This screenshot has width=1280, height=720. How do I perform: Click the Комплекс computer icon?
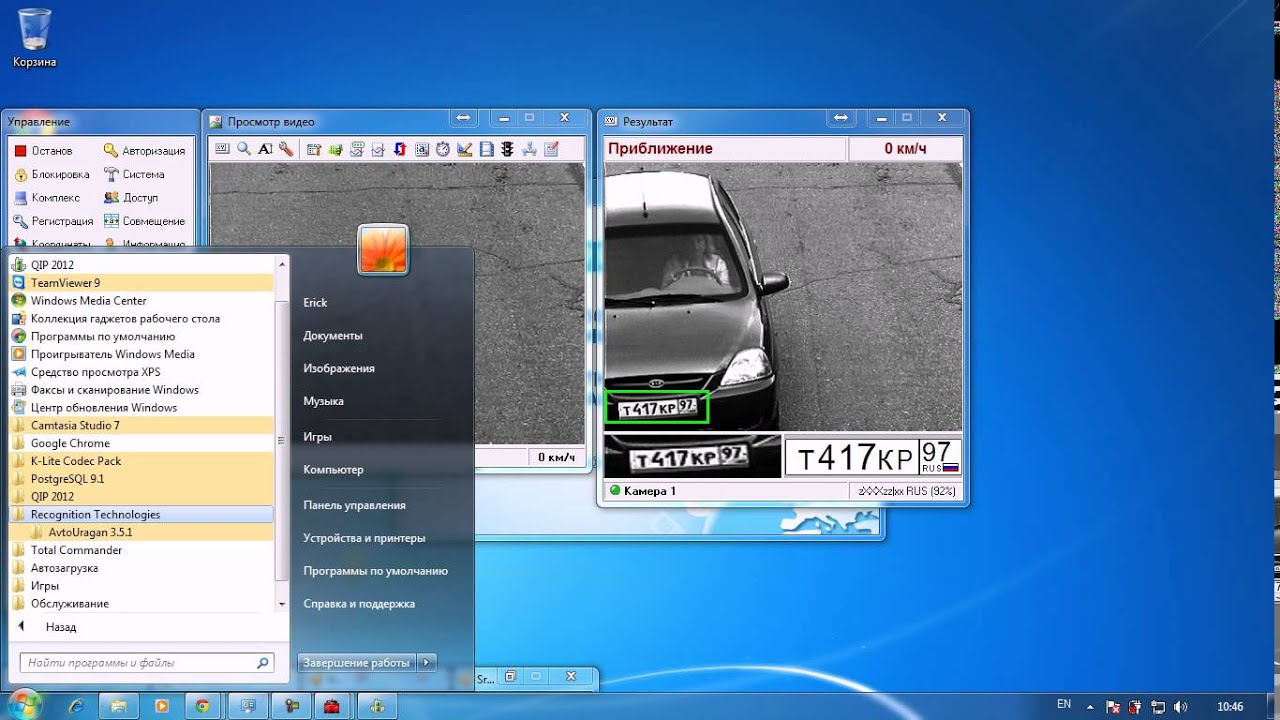20,197
